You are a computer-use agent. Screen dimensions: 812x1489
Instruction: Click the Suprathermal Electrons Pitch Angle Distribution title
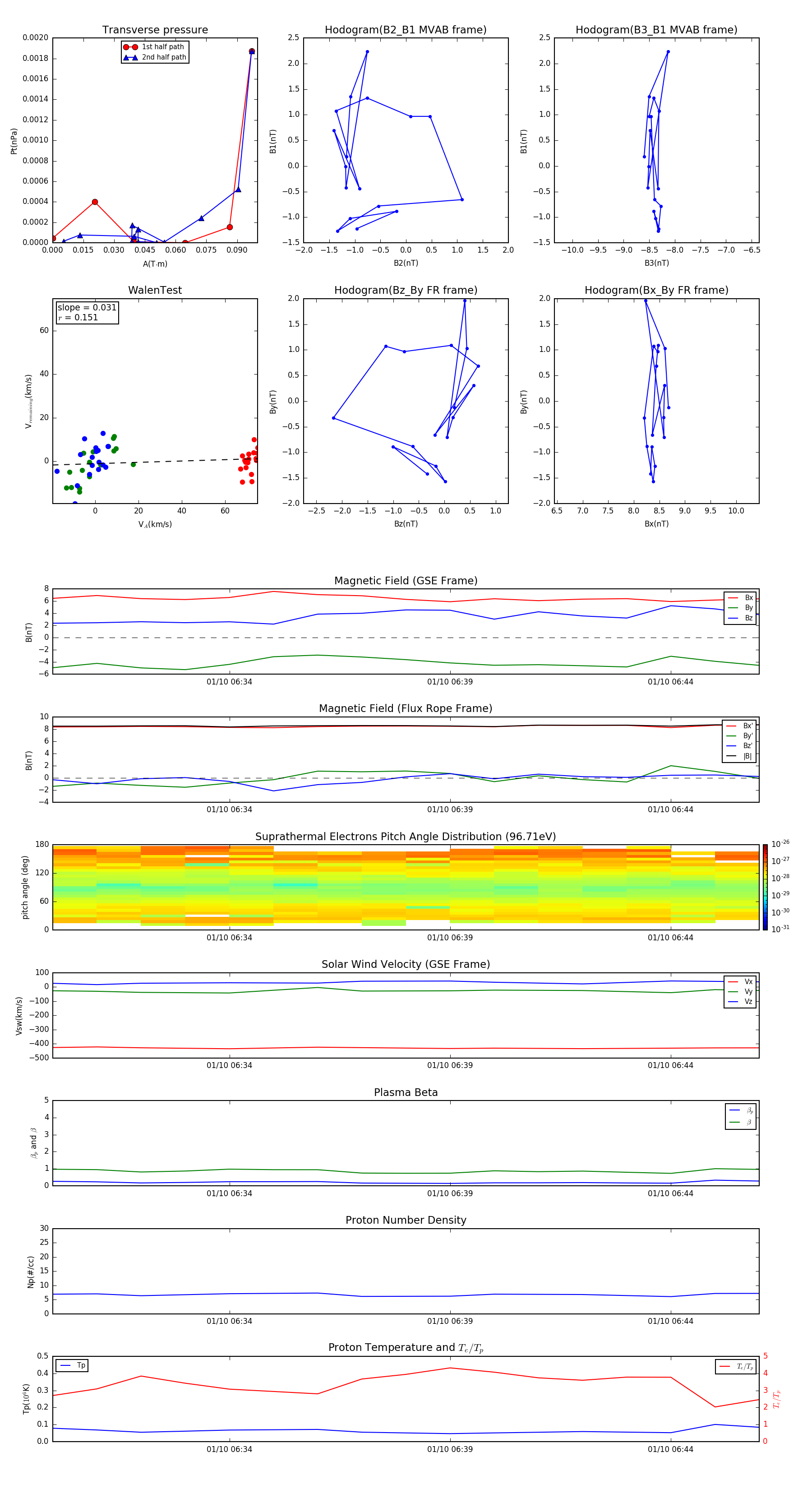(406, 837)
